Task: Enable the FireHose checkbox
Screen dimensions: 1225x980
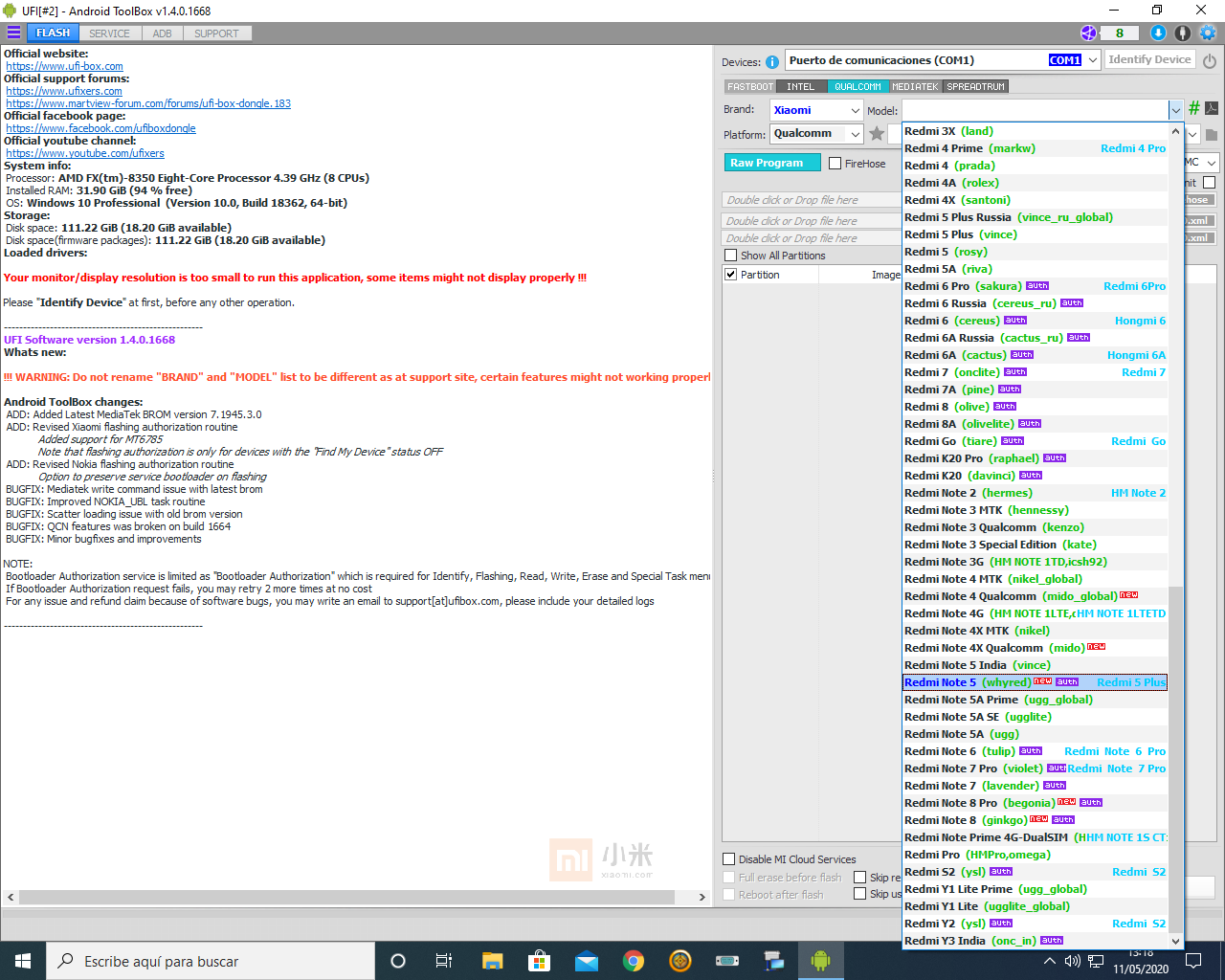Action: (835, 164)
